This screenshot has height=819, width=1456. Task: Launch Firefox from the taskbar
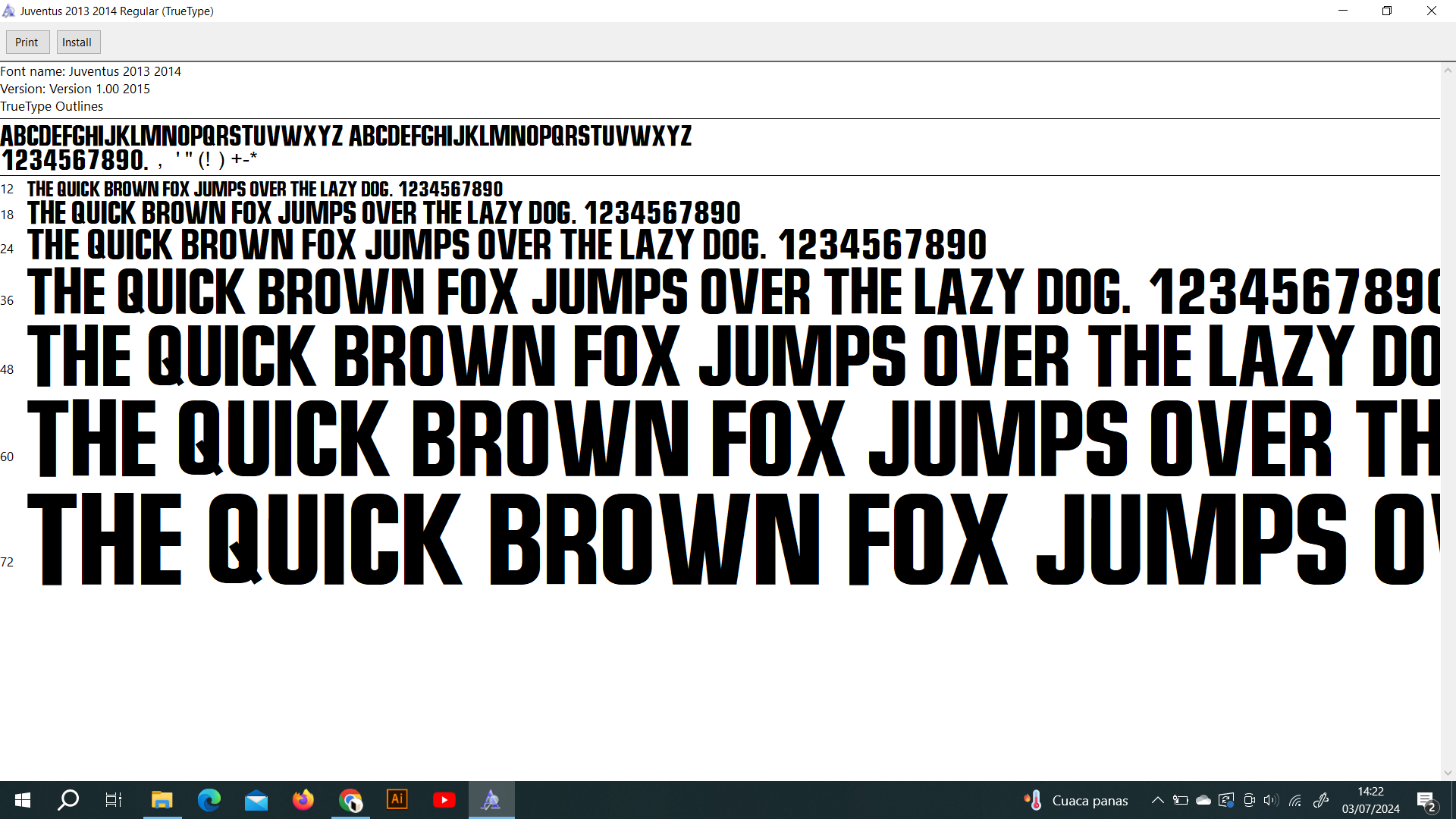[303, 800]
